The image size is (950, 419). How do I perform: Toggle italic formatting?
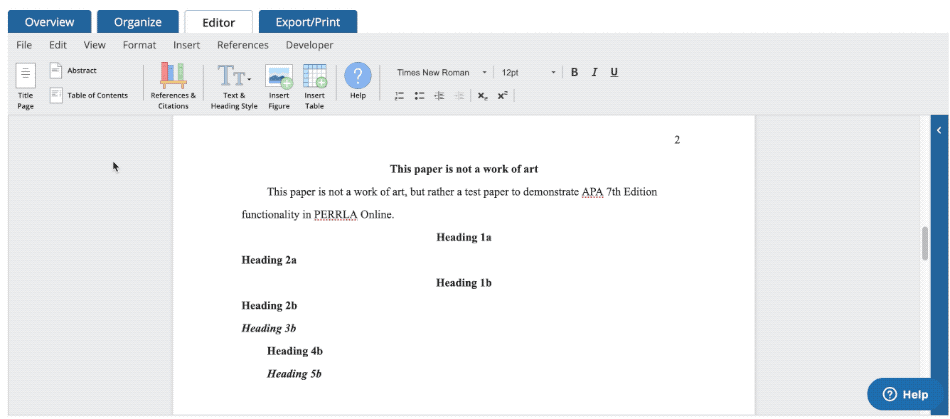594,73
